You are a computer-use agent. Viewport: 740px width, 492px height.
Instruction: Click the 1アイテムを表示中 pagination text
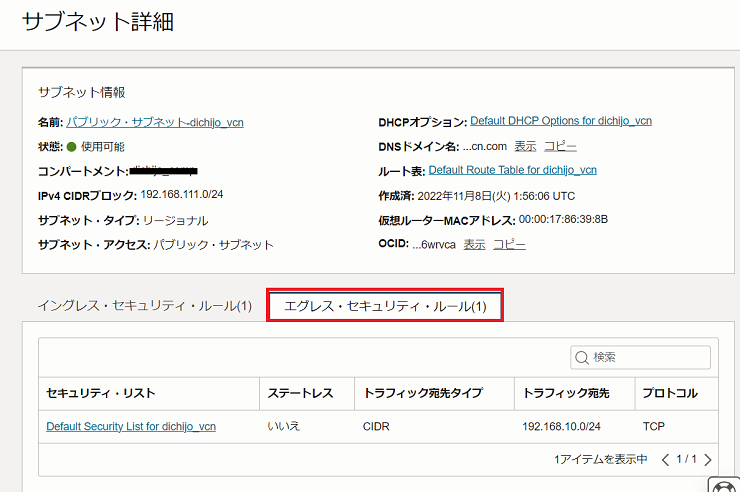coord(601,459)
